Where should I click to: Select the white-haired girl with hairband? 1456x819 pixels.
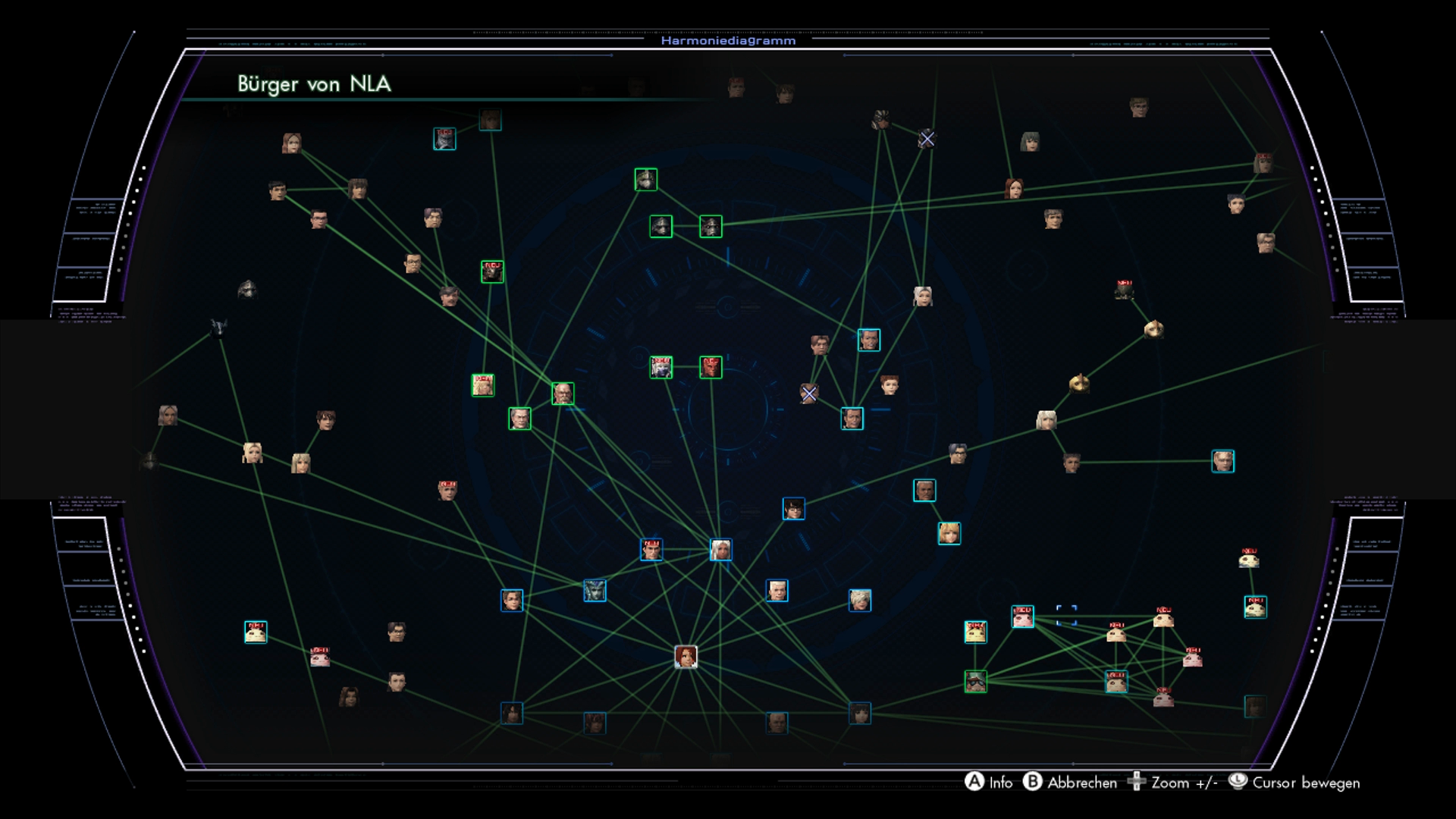pos(922,296)
